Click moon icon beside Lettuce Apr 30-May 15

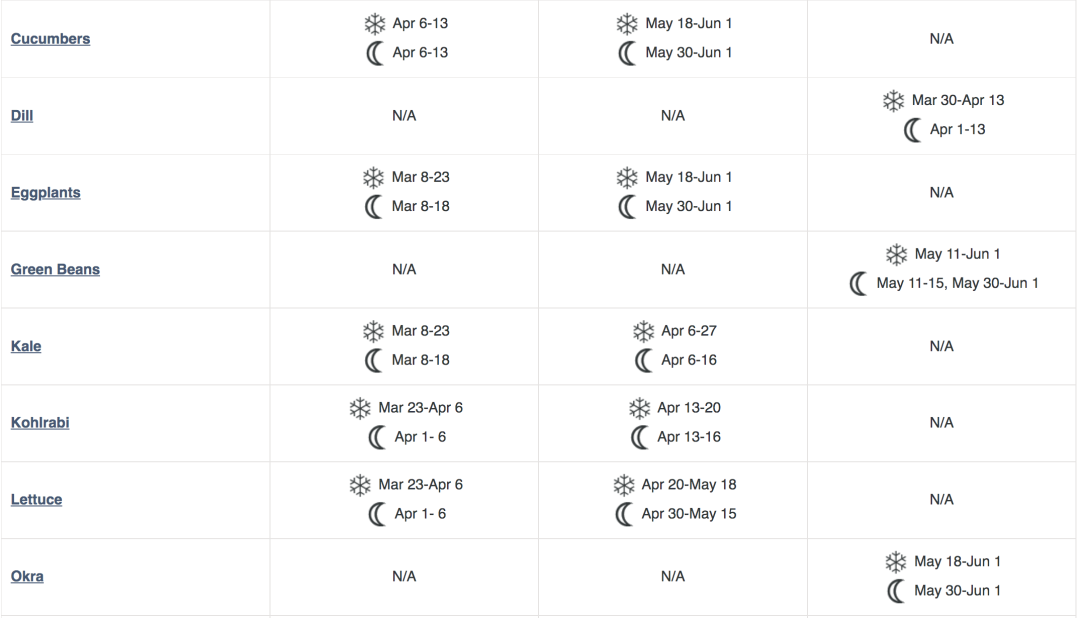pos(624,514)
